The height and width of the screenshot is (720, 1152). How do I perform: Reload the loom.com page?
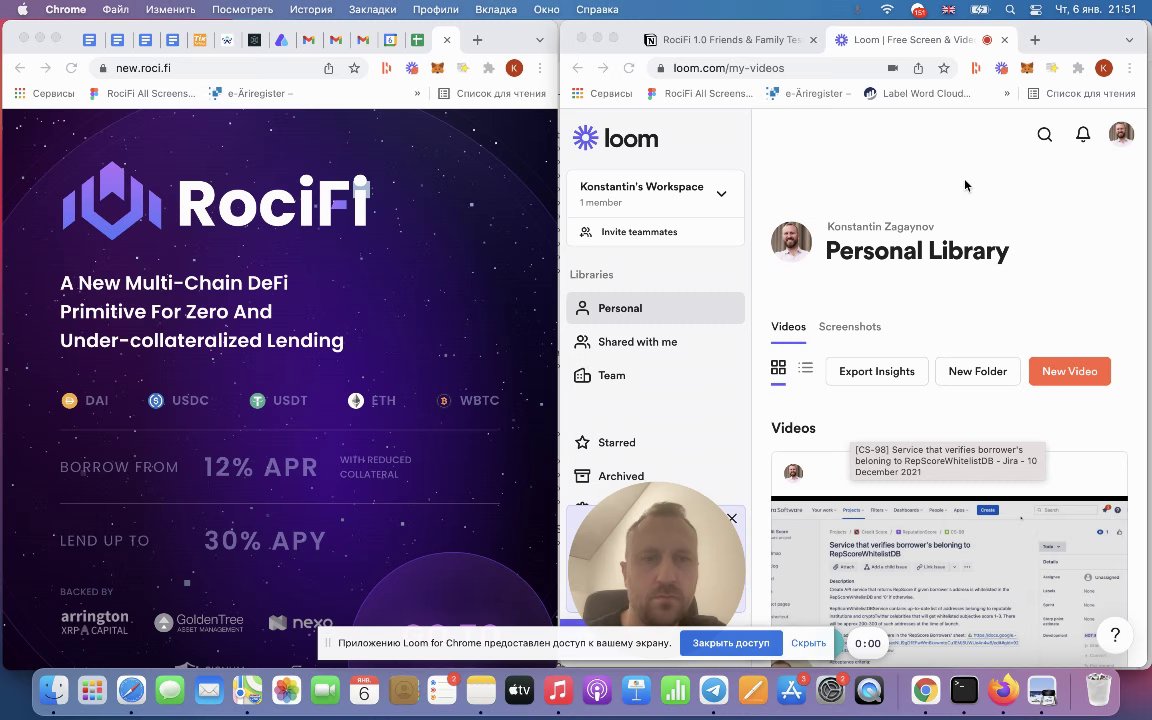coord(629,68)
